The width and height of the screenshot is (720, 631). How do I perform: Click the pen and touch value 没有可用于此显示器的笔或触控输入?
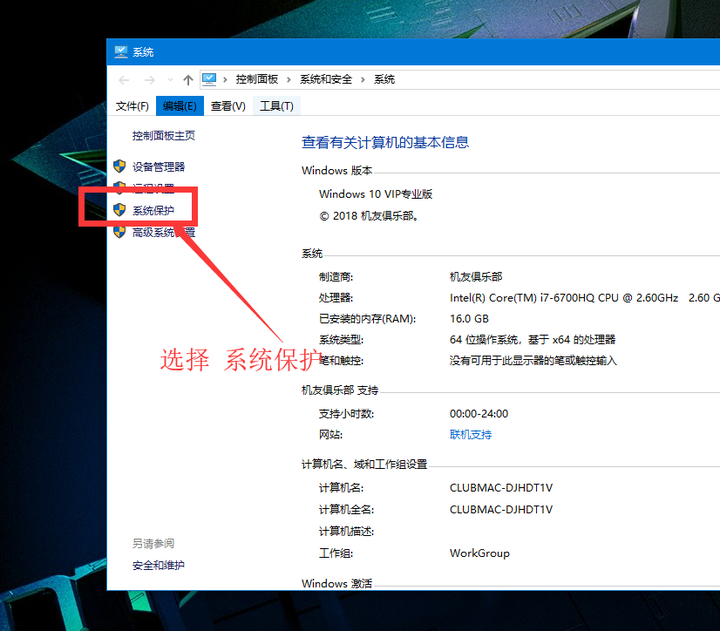tap(533, 361)
